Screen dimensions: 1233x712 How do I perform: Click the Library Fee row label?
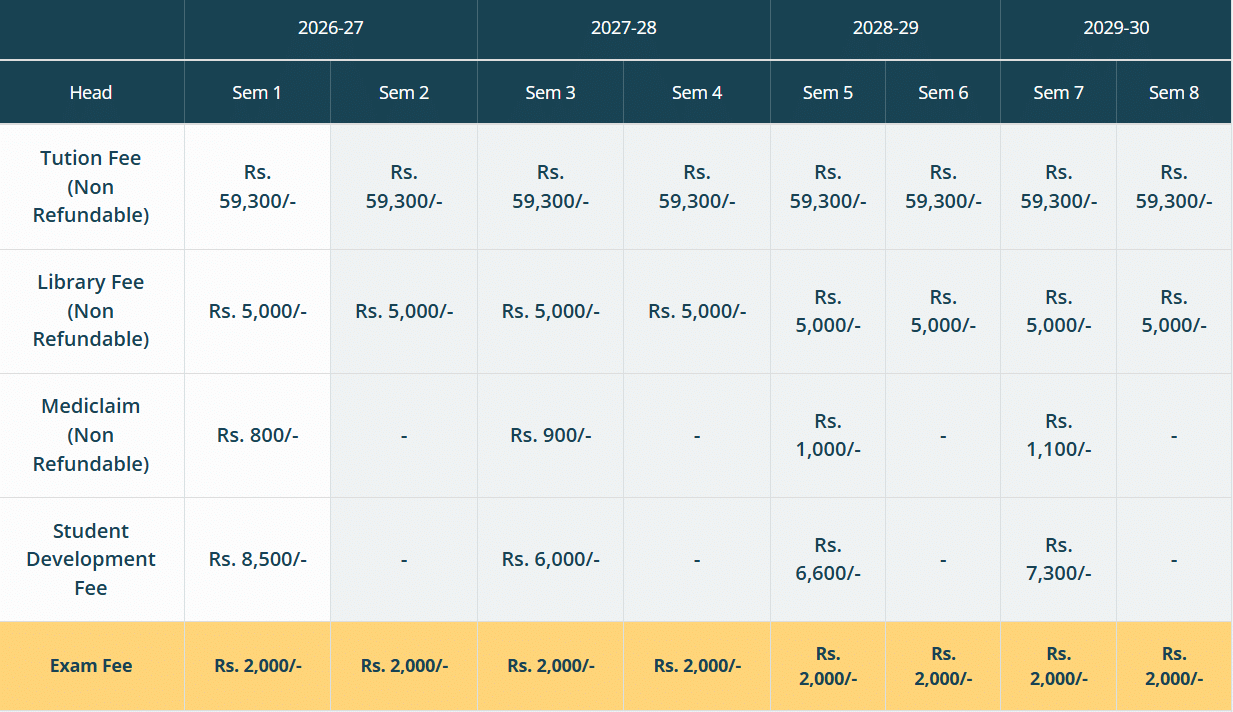[x=91, y=311]
